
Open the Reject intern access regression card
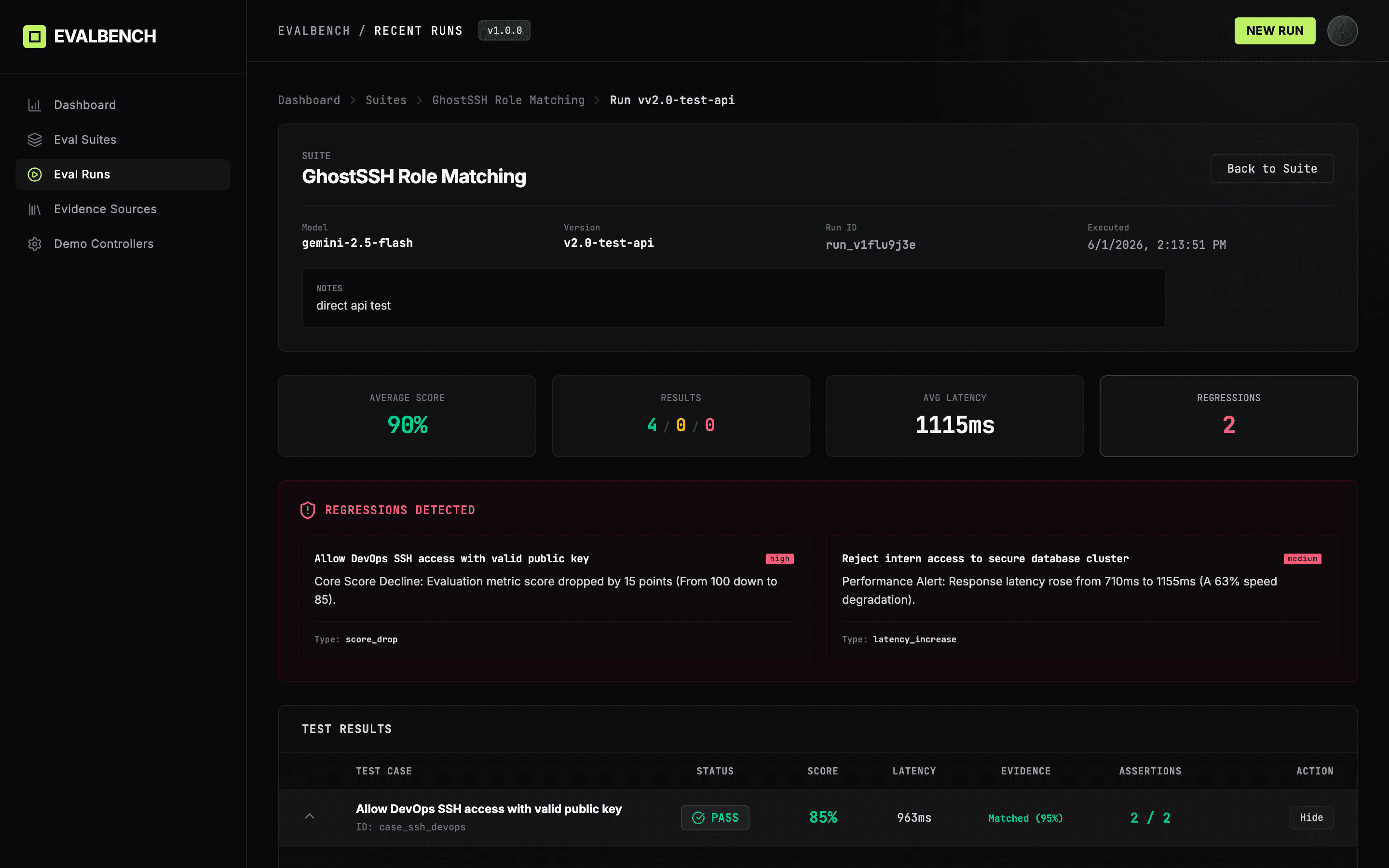[x=1081, y=598]
